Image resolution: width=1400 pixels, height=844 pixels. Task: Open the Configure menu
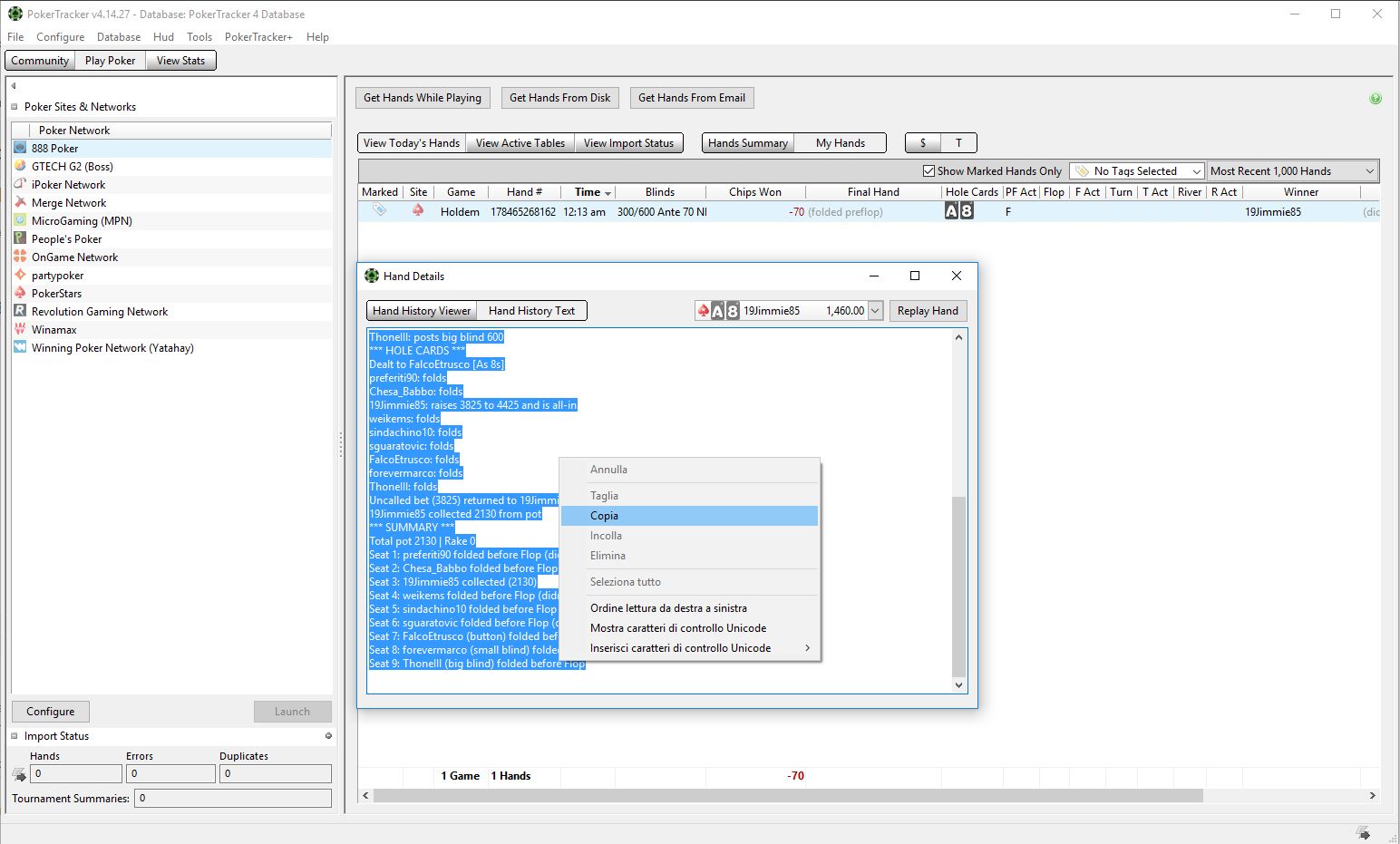point(61,37)
